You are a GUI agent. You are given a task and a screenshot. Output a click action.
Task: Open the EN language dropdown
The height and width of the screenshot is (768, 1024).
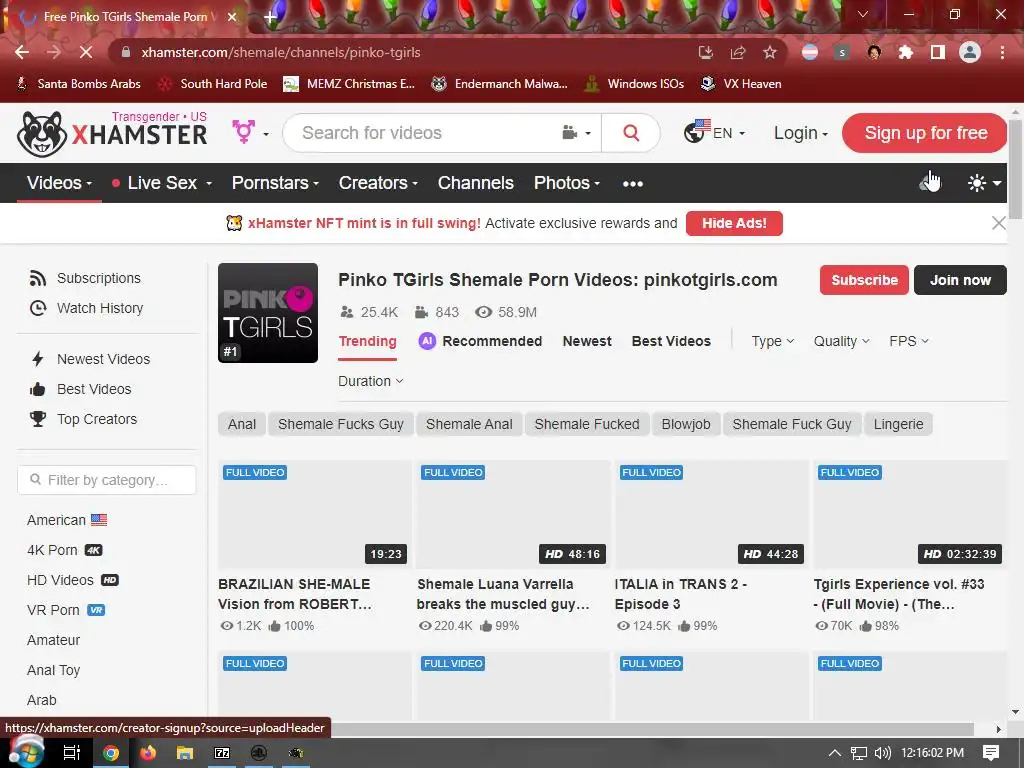tap(714, 133)
